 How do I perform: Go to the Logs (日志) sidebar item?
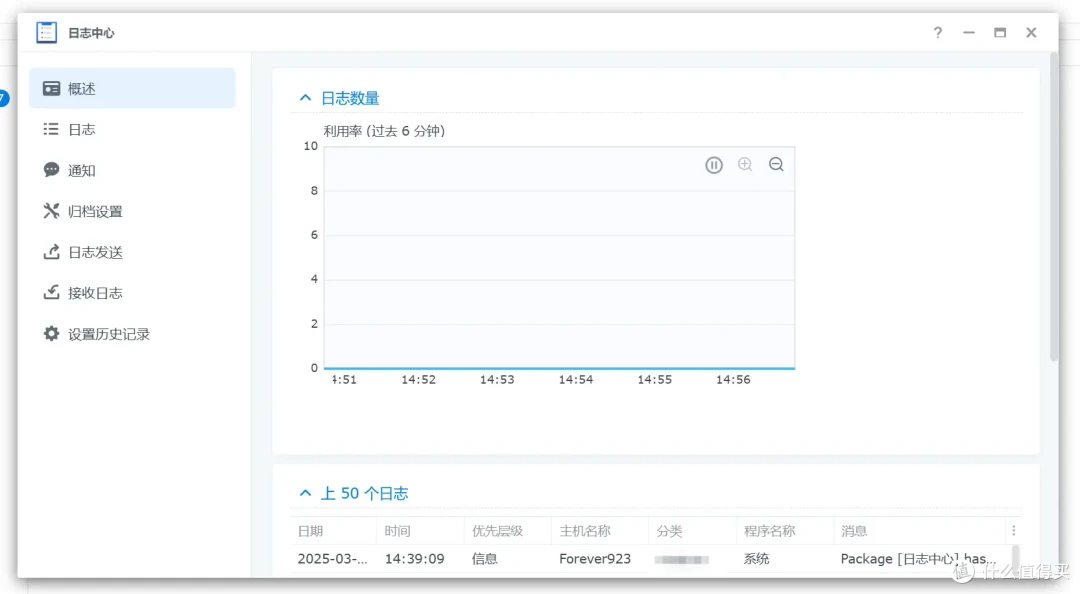[132, 130]
